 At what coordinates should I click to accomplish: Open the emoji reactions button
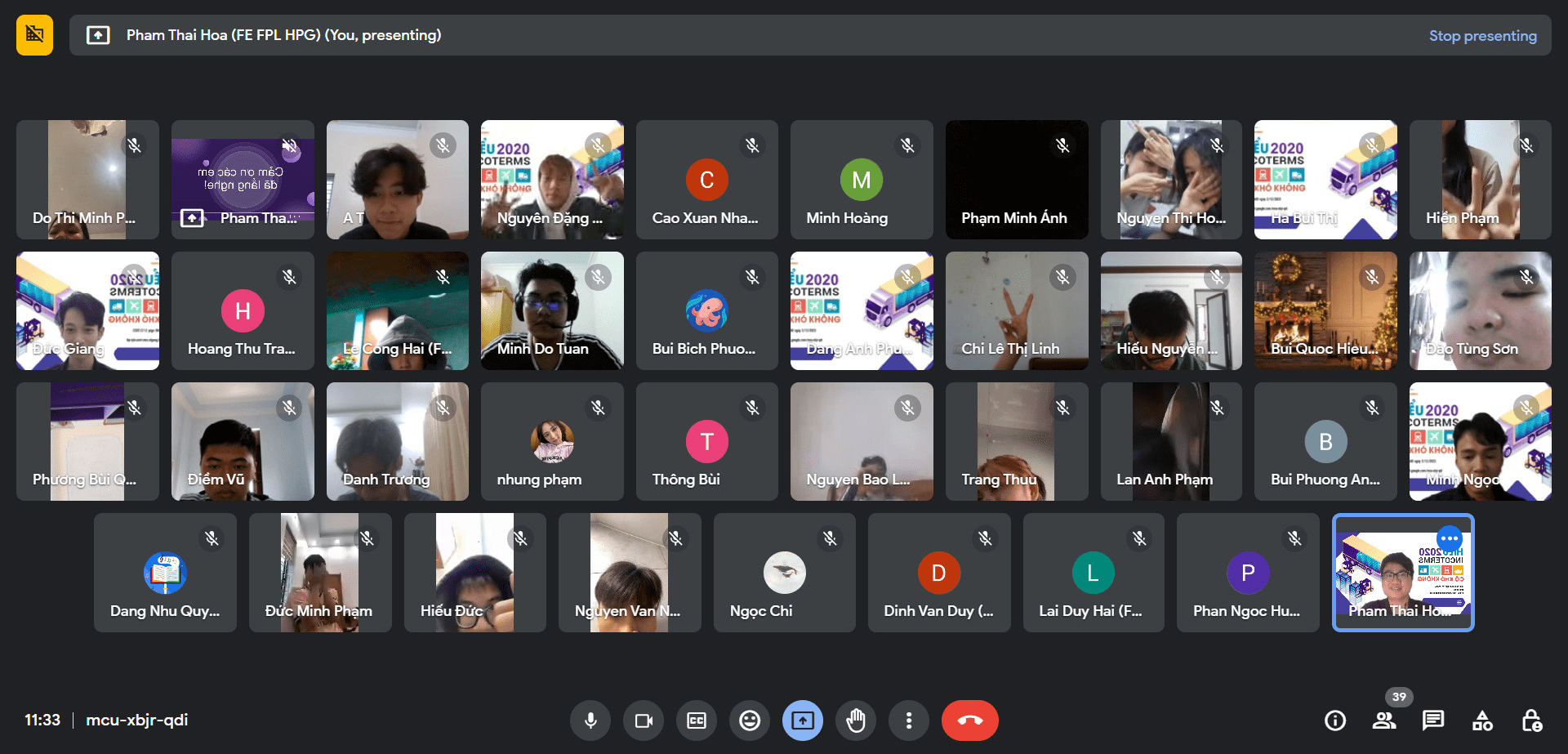(750, 721)
